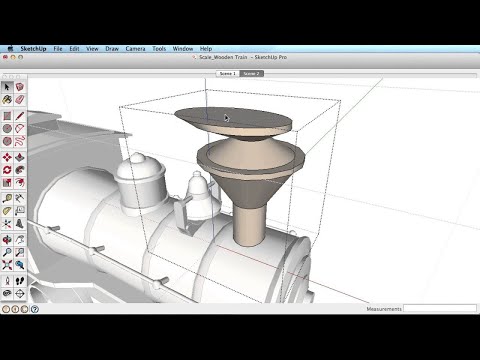Click the window title 'Scale_Wooden Train - SketchUp Pro'
The height and width of the screenshot is (360, 480).
243,57
